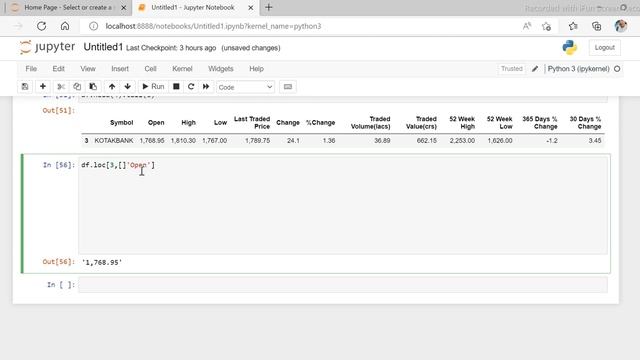
Task: Open the browser favorites list icon
Action: click(573, 26)
